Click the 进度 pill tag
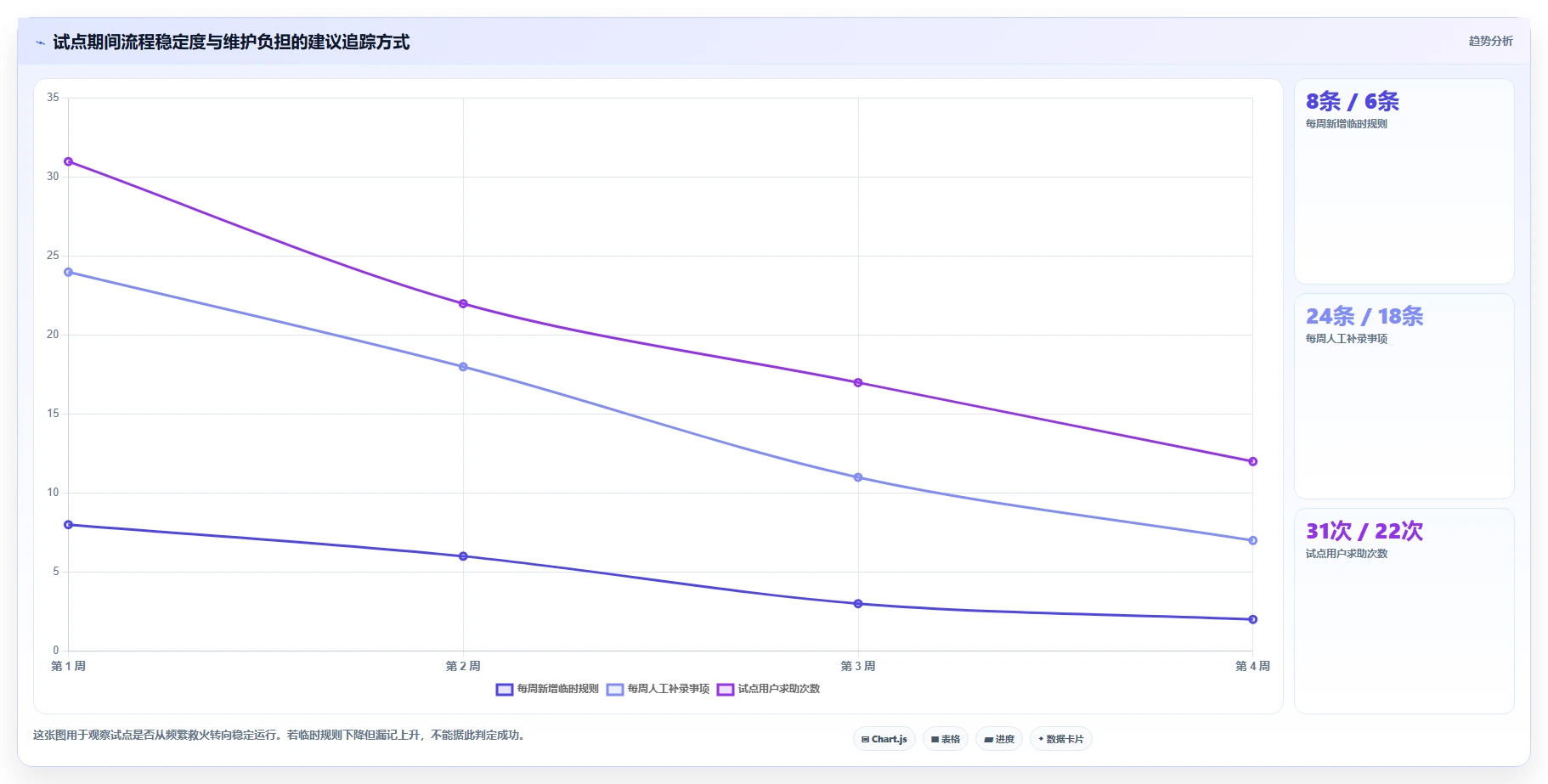1548x784 pixels. click(x=999, y=739)
